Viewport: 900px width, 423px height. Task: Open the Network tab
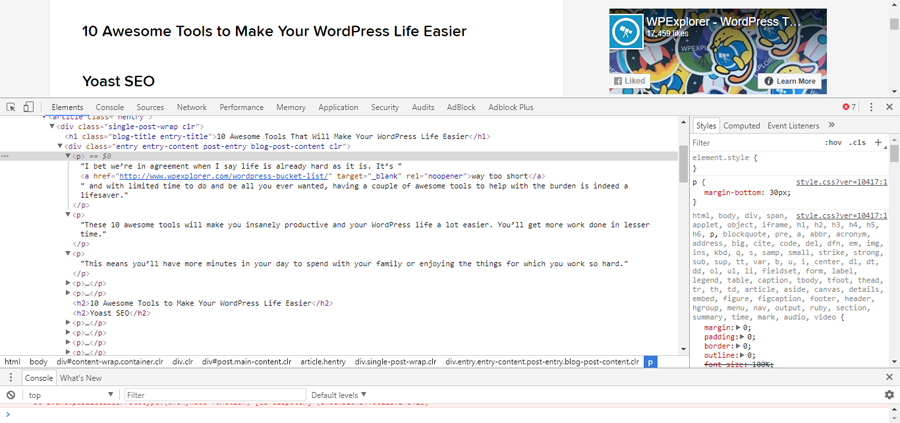tap(192, 107)
